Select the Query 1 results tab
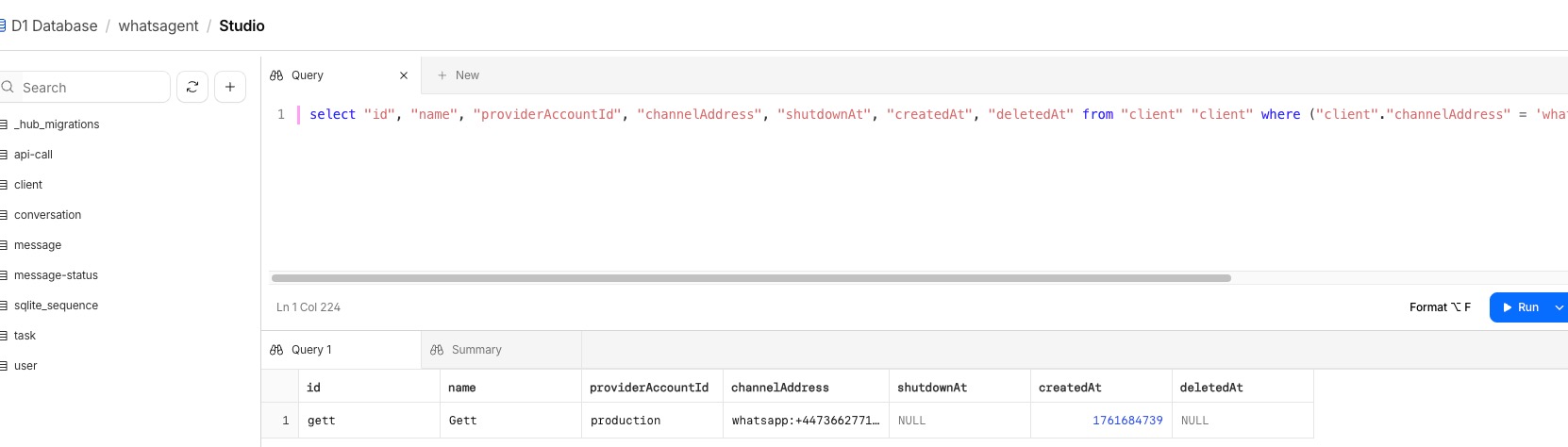Screen dimensions: 1568x447 (311, 350)
